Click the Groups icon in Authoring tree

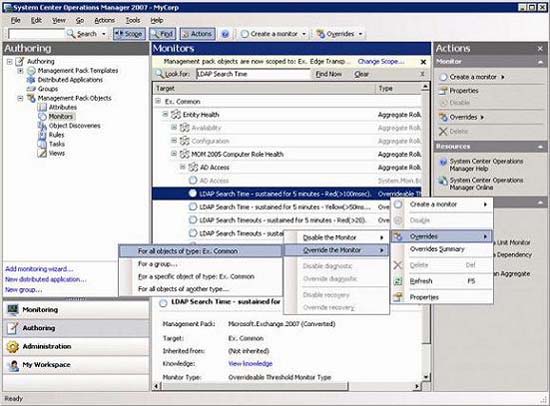pyautogui.click(x=31, y=89)
